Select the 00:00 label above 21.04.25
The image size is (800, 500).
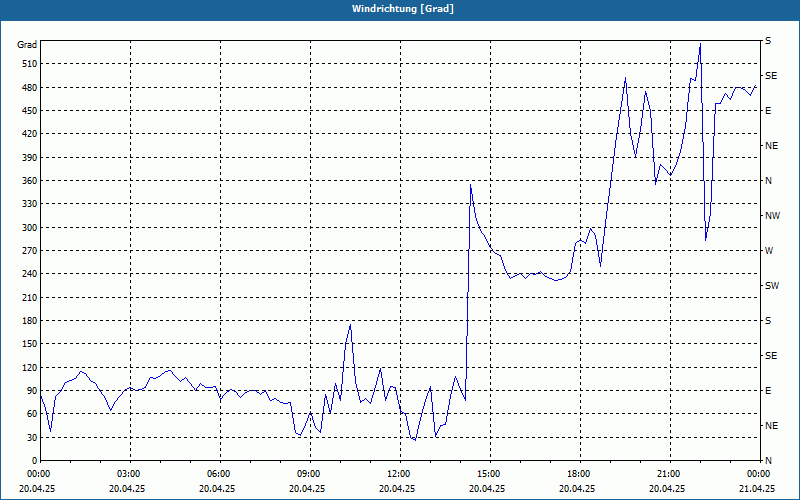pyautogui.click(x=759, y=474)
